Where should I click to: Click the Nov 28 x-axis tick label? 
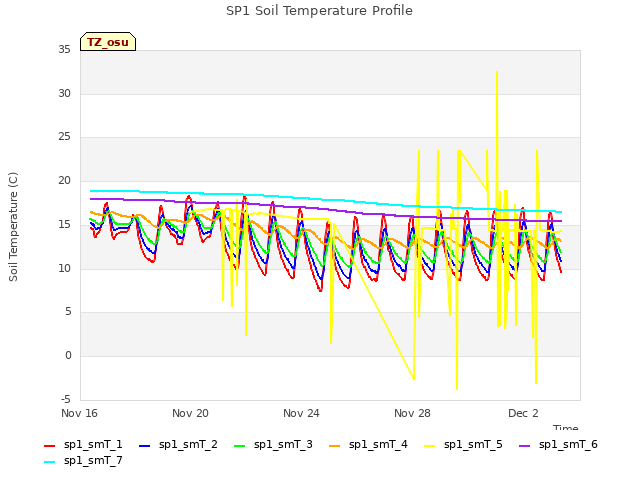pyautogui.click(x=412, y=413)
